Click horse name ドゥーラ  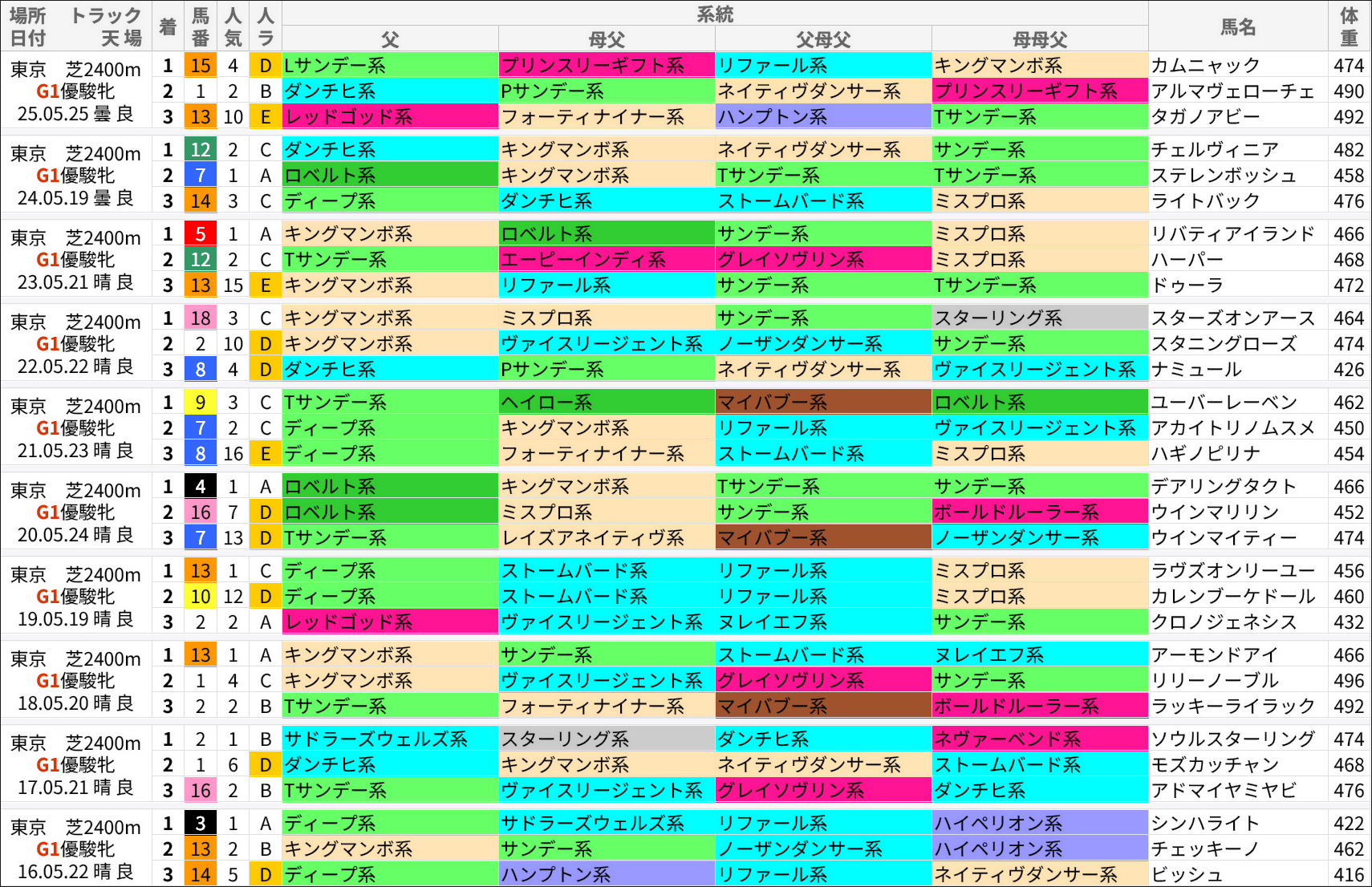[1187, 286]
